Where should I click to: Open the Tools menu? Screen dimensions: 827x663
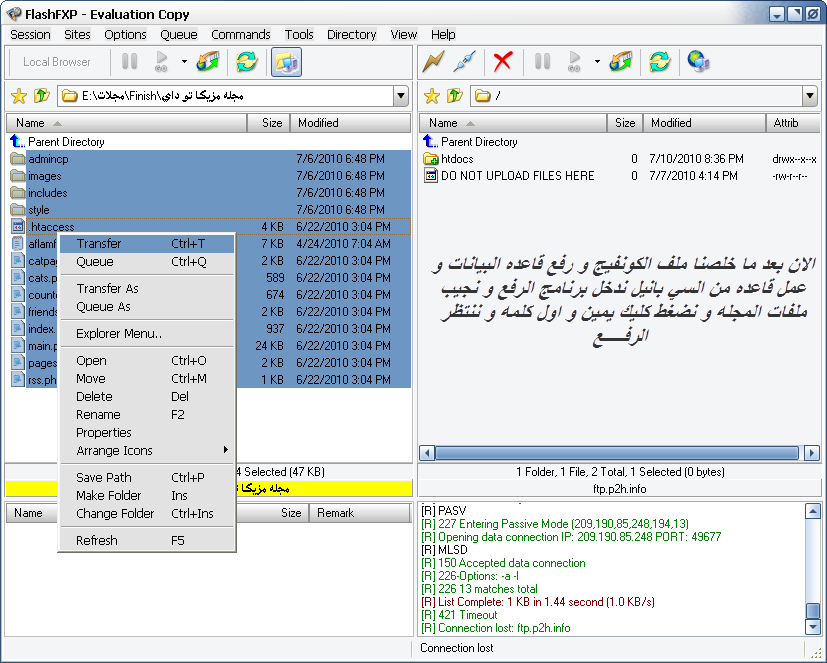tap(299, 35)
